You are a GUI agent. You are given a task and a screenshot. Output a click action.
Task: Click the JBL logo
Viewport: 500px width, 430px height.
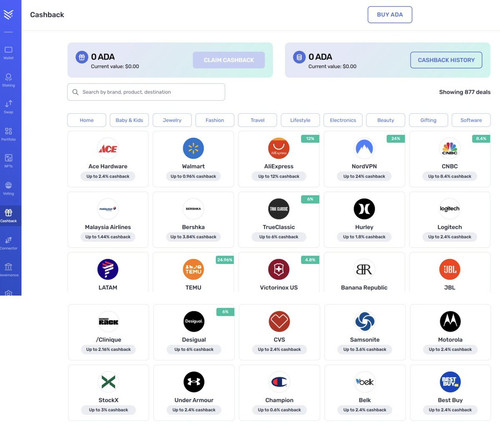(449, 269)
